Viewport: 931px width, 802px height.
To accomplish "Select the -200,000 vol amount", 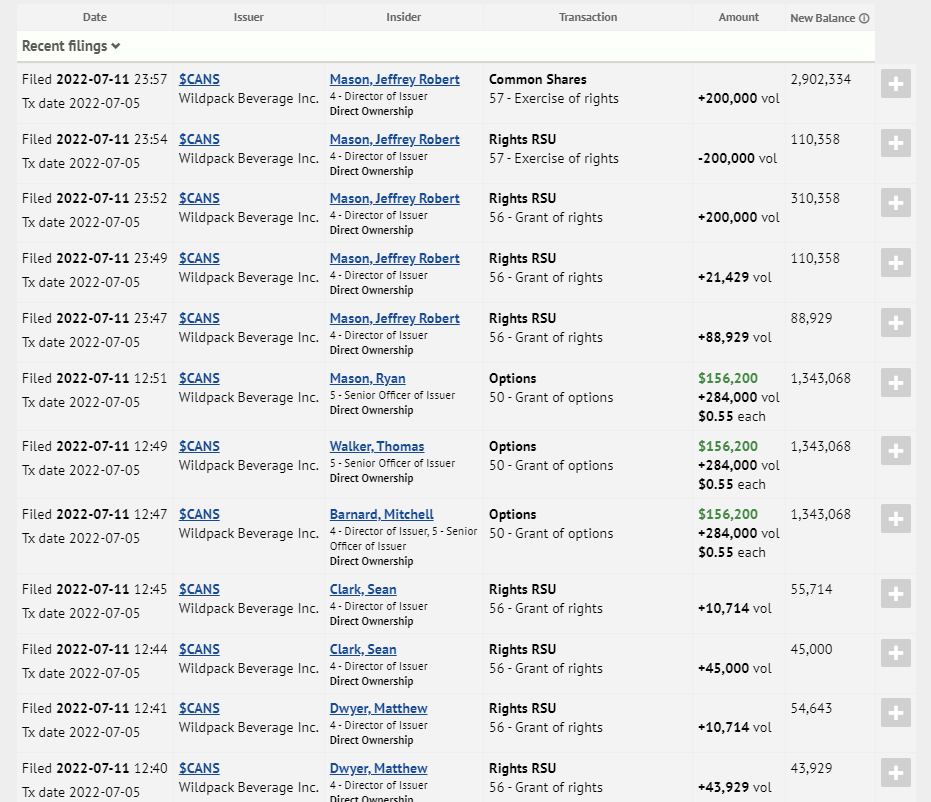I will coord(737,159).
